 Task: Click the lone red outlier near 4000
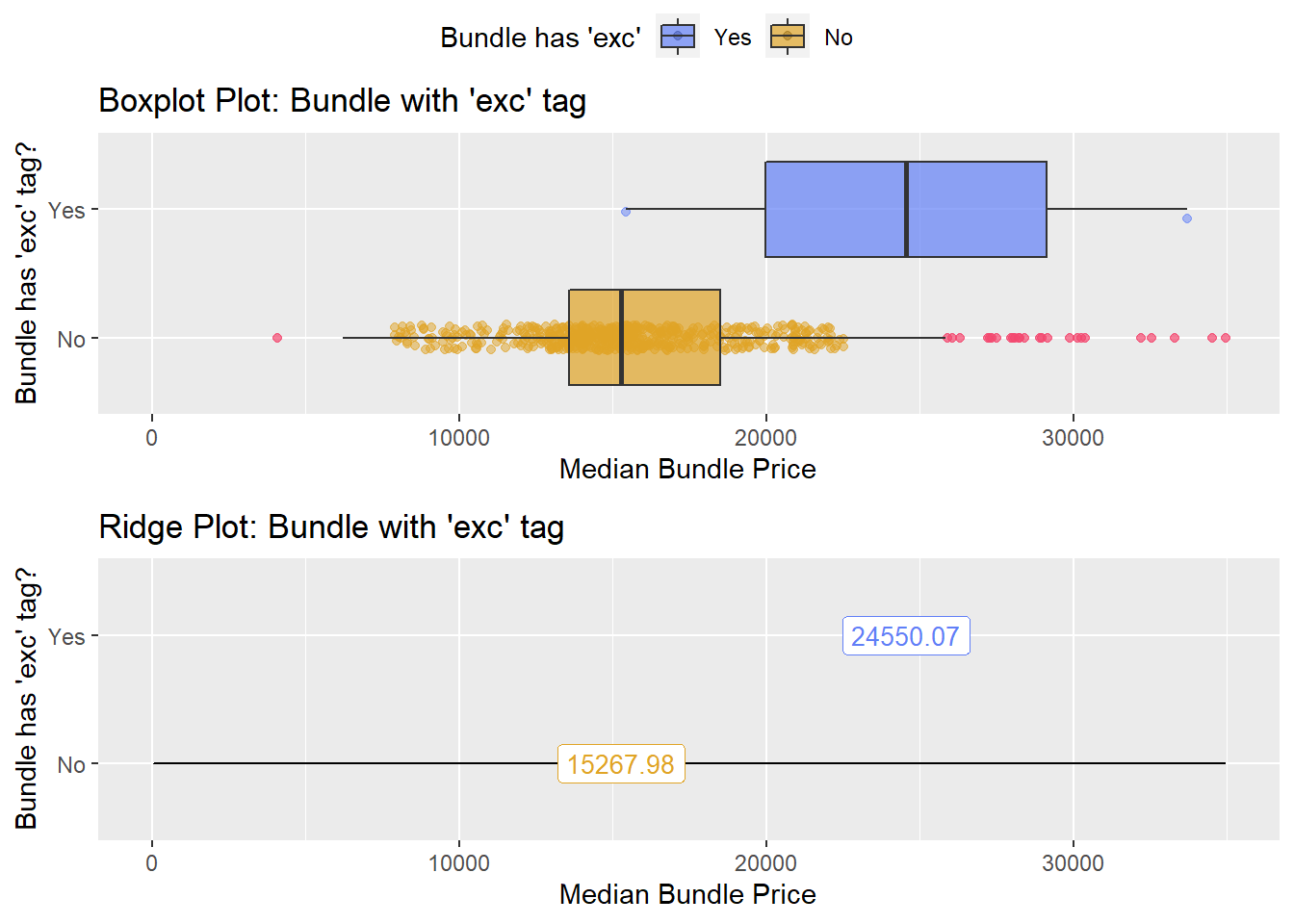pos(277,338)
